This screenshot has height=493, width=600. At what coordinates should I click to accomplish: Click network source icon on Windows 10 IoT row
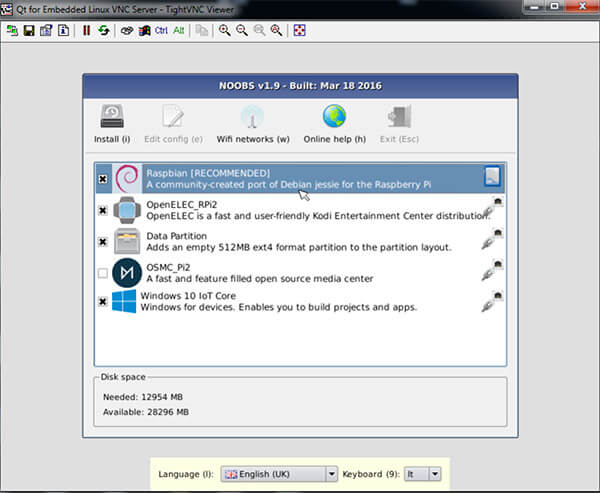(x=492, y=302)
